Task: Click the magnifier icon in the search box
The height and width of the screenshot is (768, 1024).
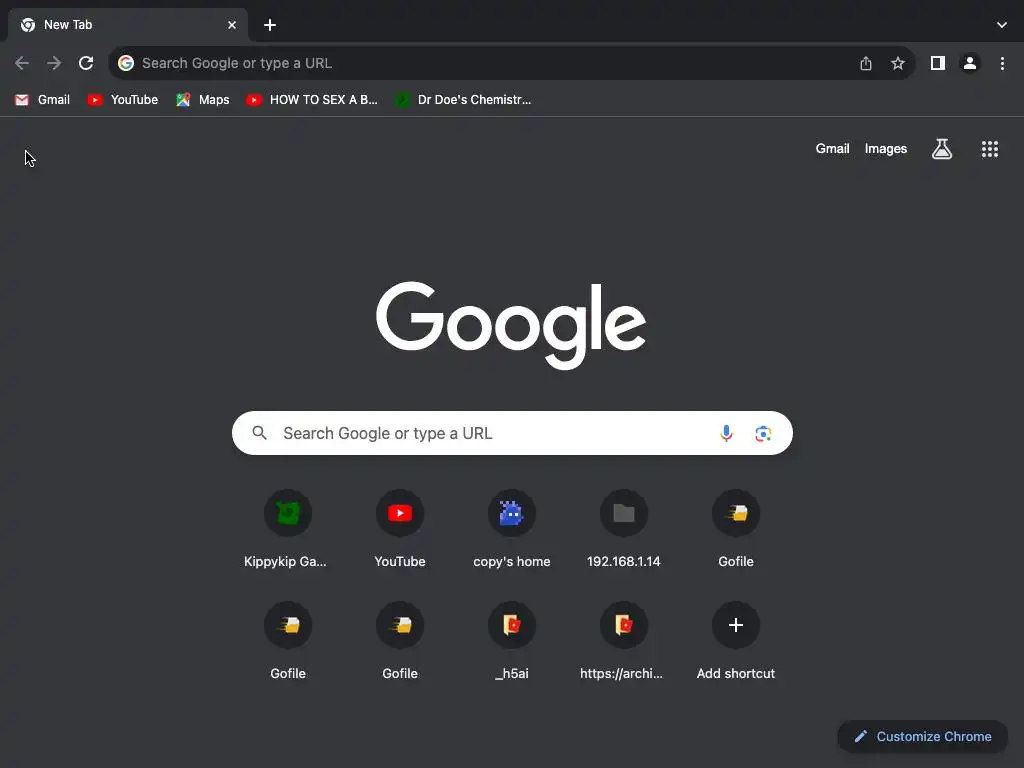Action: [260, 433]
